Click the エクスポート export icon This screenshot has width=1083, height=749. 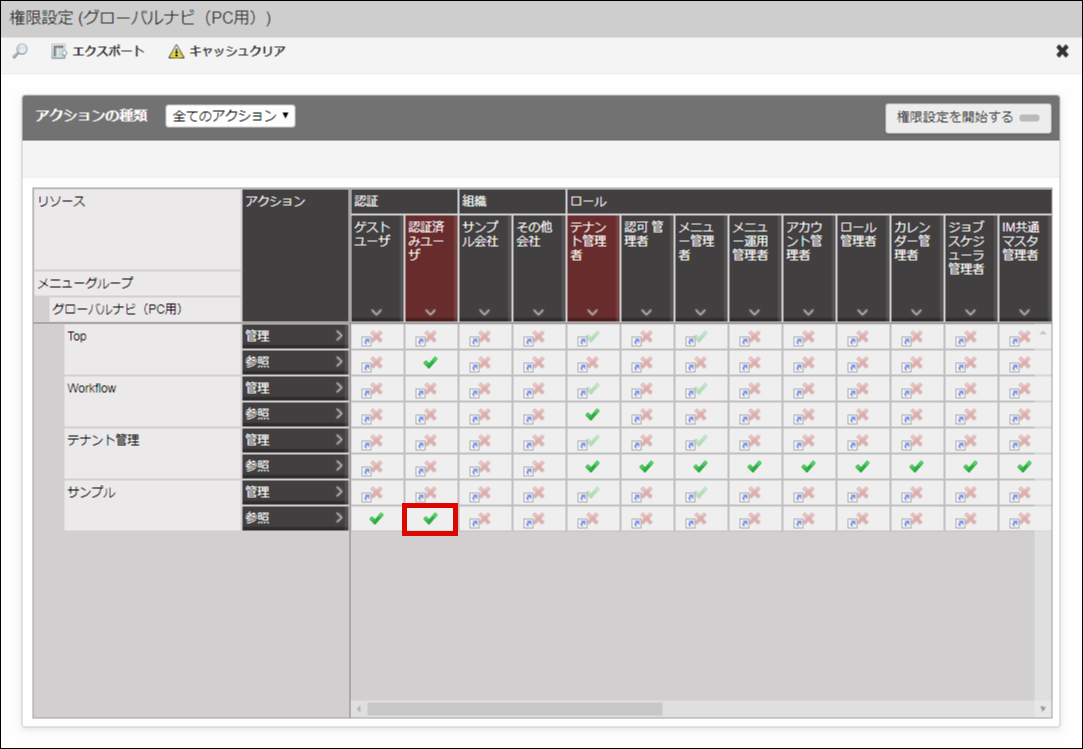coord(59,52)
